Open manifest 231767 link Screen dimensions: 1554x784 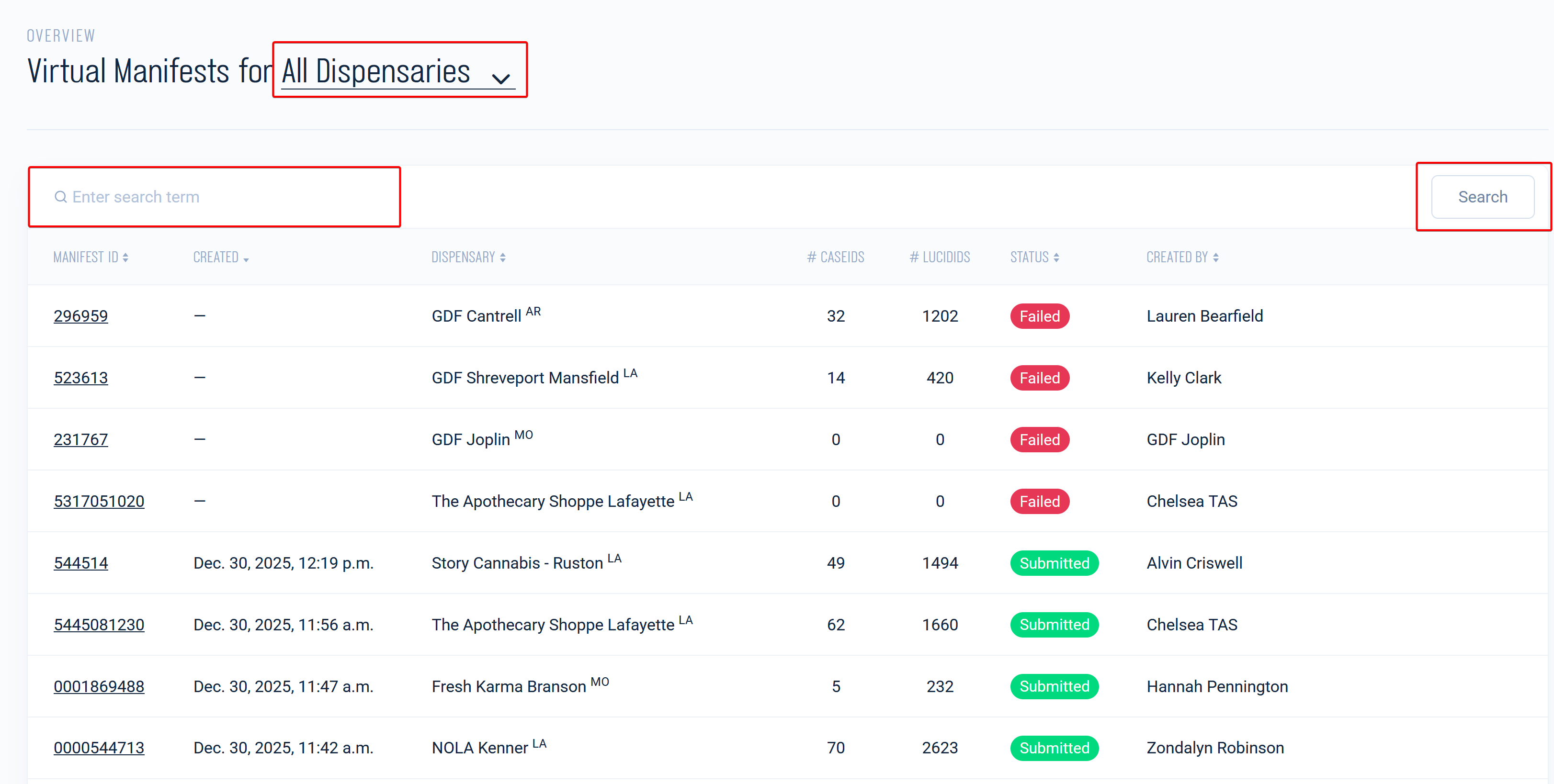tap(81, 440)
